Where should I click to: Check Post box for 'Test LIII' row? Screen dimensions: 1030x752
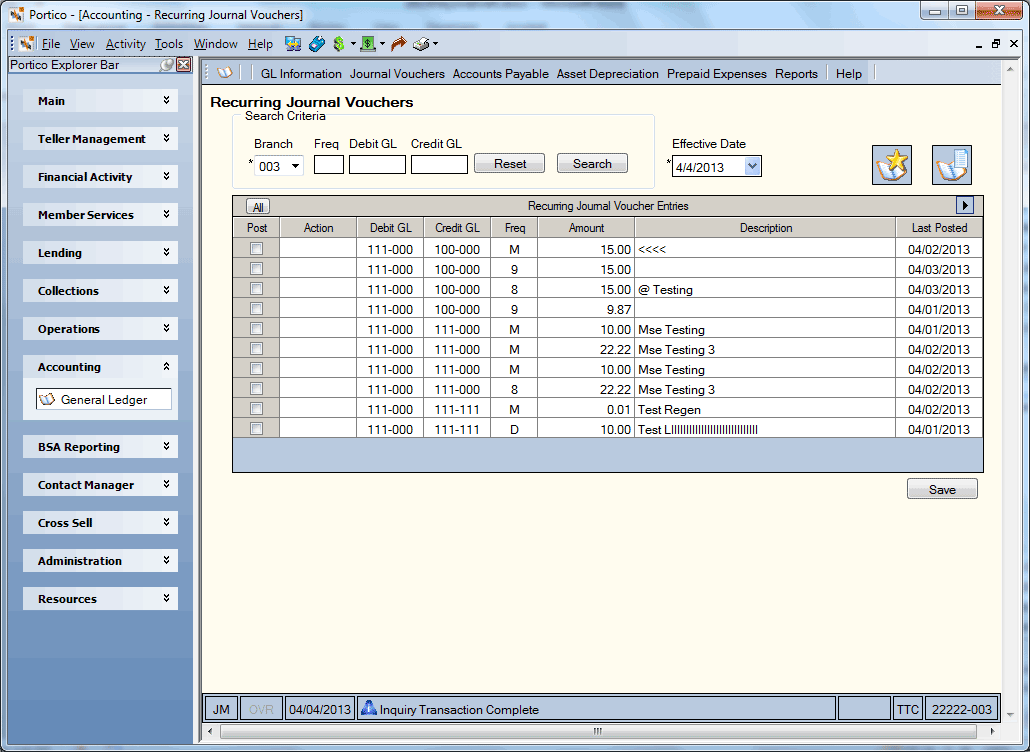[x=256, y=429]
